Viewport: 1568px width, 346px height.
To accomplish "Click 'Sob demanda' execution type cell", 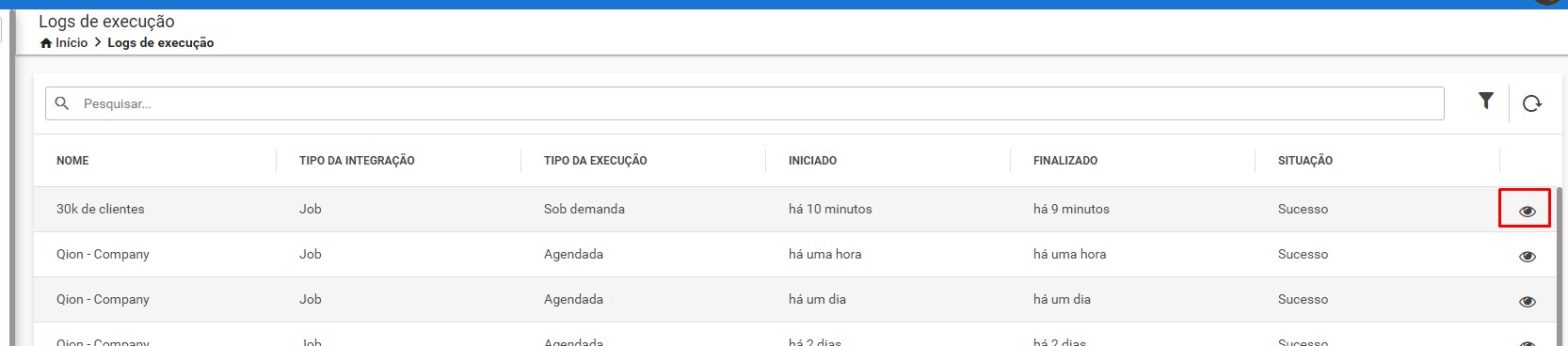I will tap(584, 209).
